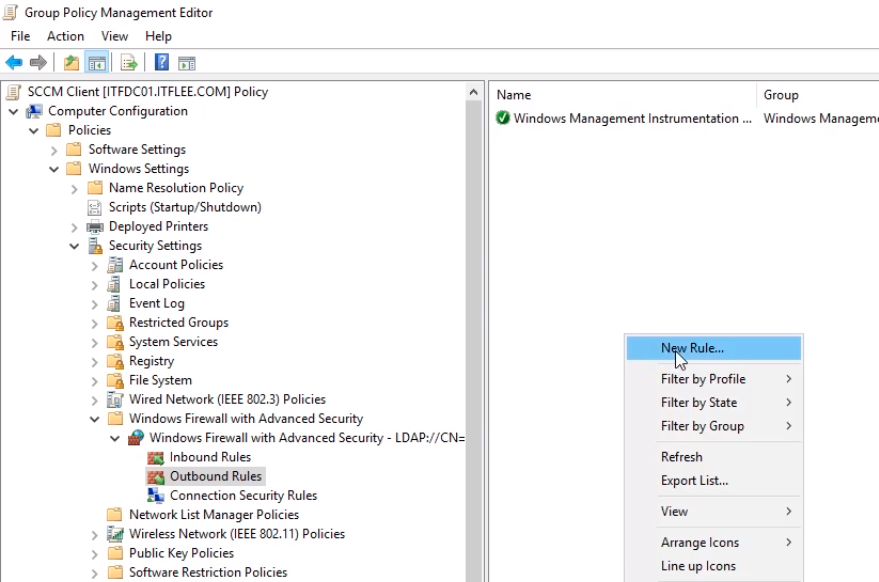Click the Up one level folder icon
This screenshot has height=582, width=879.
click(x=71, y=63)
